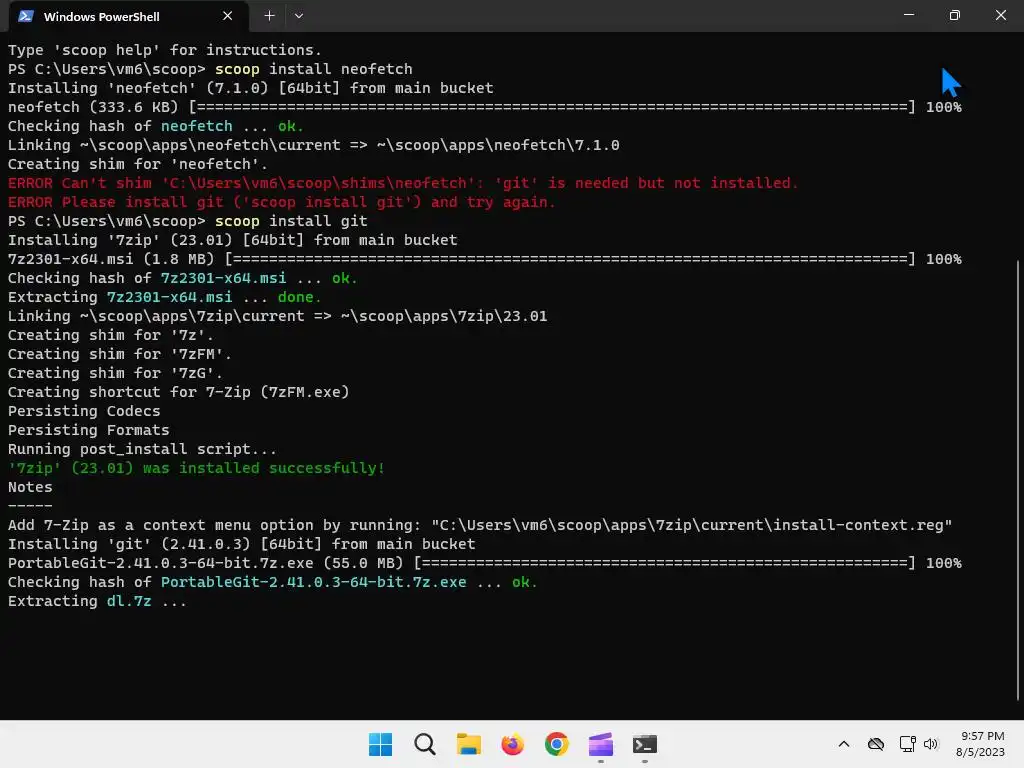Click 'scoop install neofetch' command text
The width and height of the screenshot is (1024, 768).
[x=313, y=69]
